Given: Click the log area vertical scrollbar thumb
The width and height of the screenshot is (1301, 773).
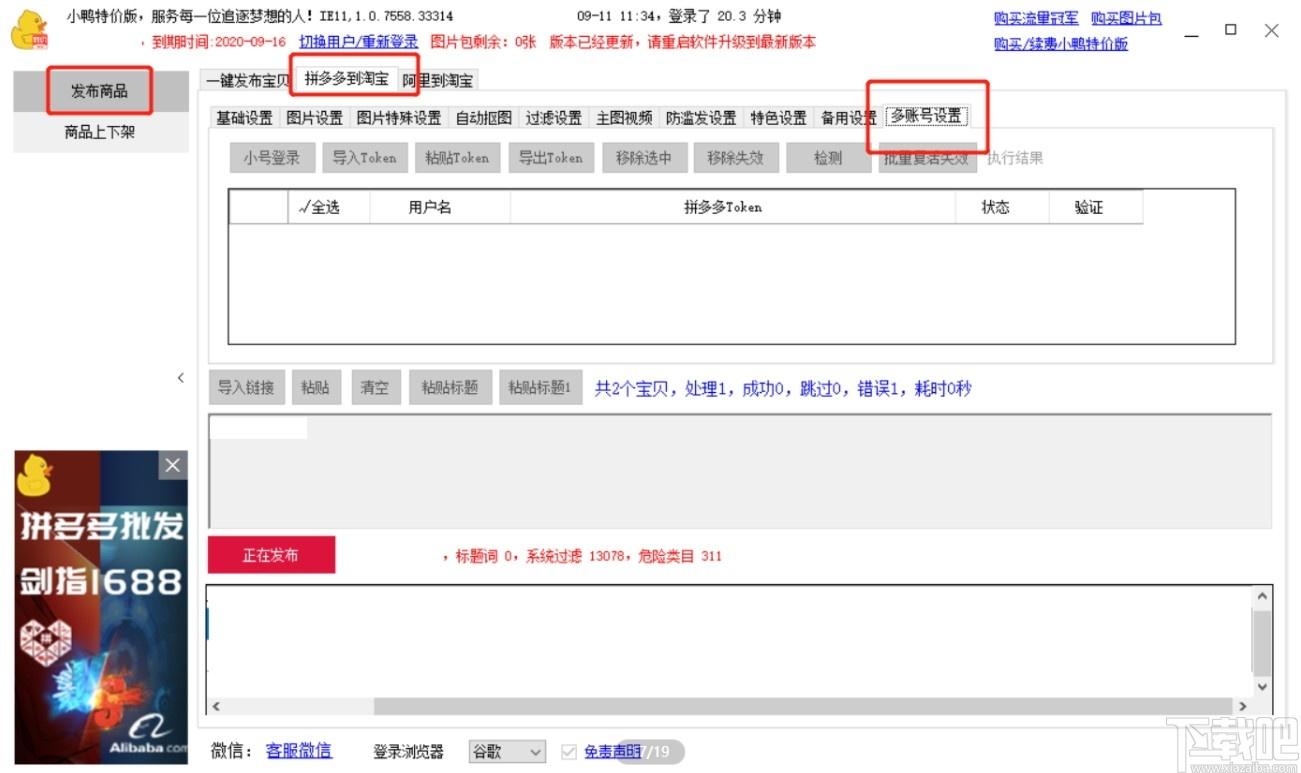Looking at the screenshot, I should (1262, 642).
